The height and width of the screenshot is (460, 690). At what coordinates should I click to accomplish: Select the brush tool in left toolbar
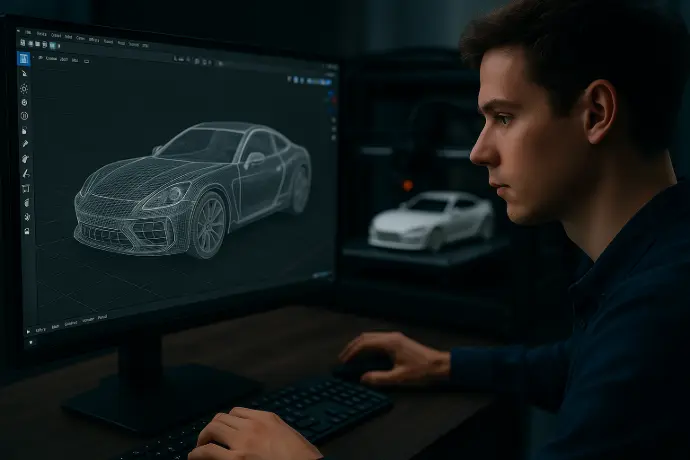(25, 144)
